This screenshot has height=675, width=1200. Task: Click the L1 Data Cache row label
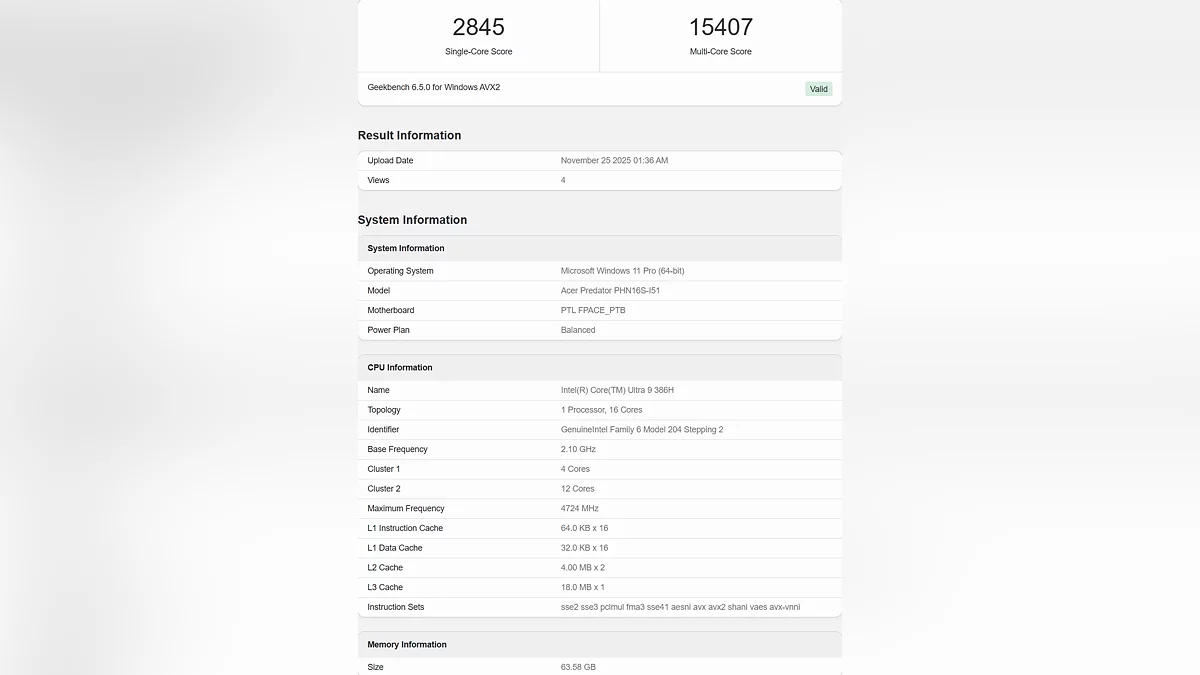tap(395, 548)
